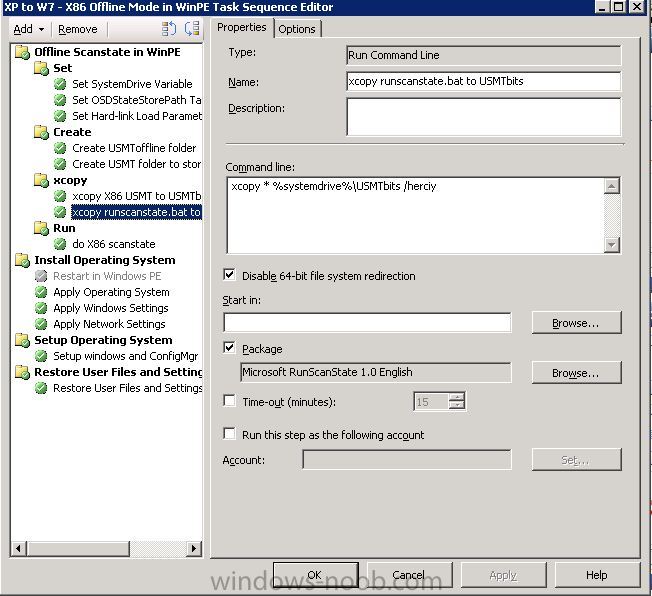Click the OK button
The height and width of the screenshot is (596, 652).
click(316, 575)
